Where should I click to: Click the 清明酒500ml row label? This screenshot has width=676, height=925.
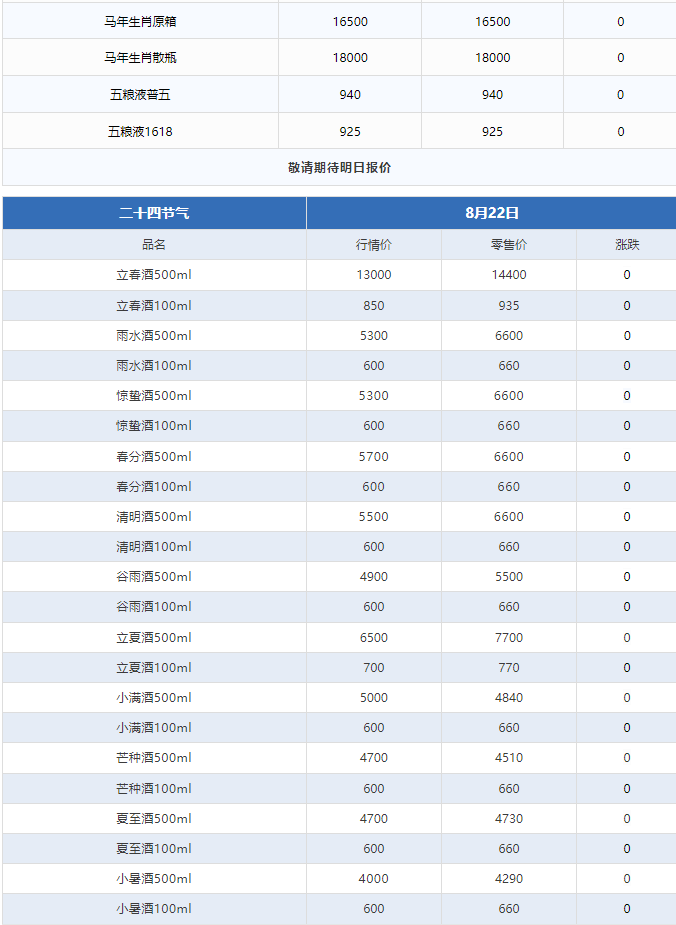(154, 517)
